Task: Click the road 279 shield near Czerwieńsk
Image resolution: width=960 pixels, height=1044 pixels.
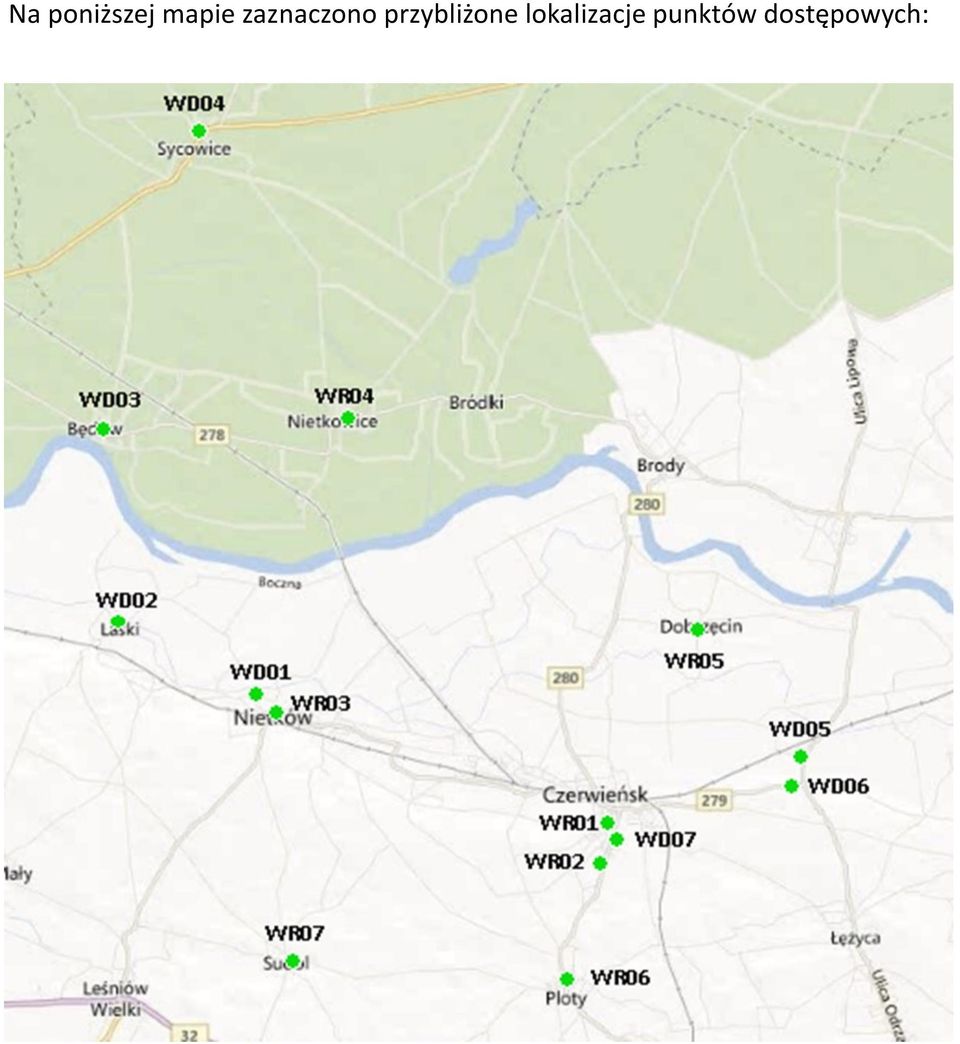Action: tap(714, 800)
